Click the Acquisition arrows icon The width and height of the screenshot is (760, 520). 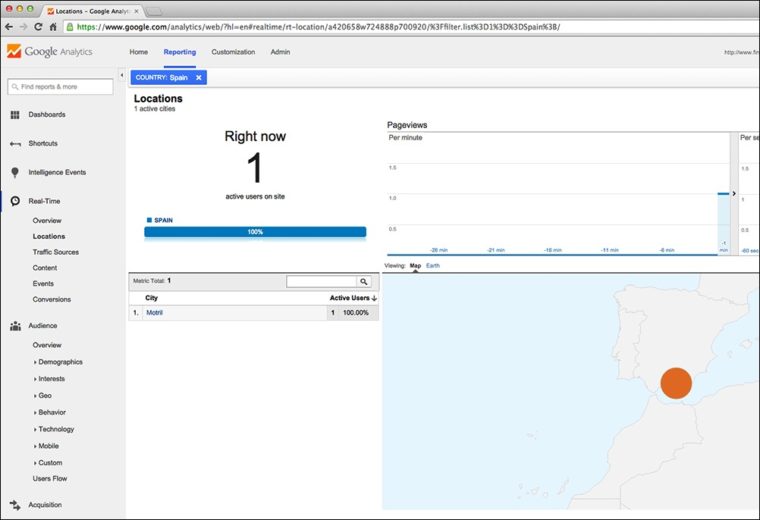point(15,505)
